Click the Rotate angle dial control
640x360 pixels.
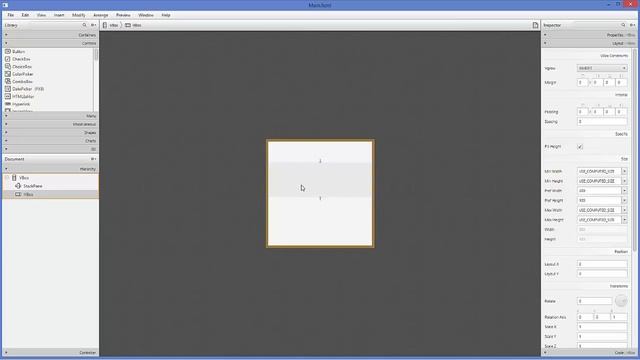(x=621, y=301)
